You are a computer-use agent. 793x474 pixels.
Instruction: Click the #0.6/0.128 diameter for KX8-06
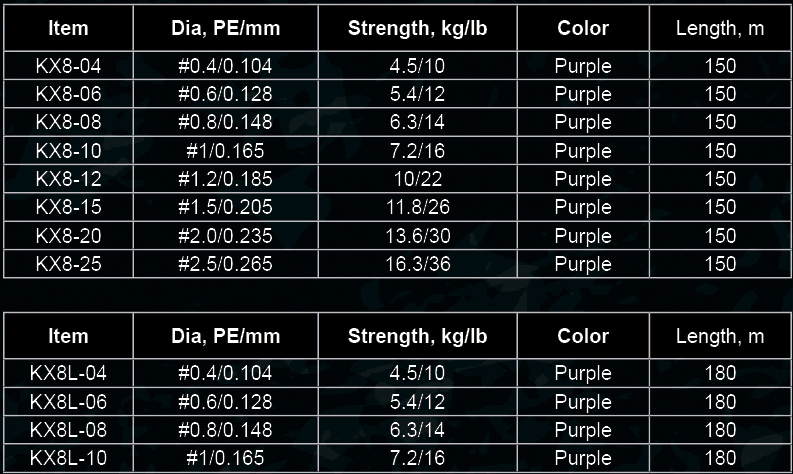[226, 94]
